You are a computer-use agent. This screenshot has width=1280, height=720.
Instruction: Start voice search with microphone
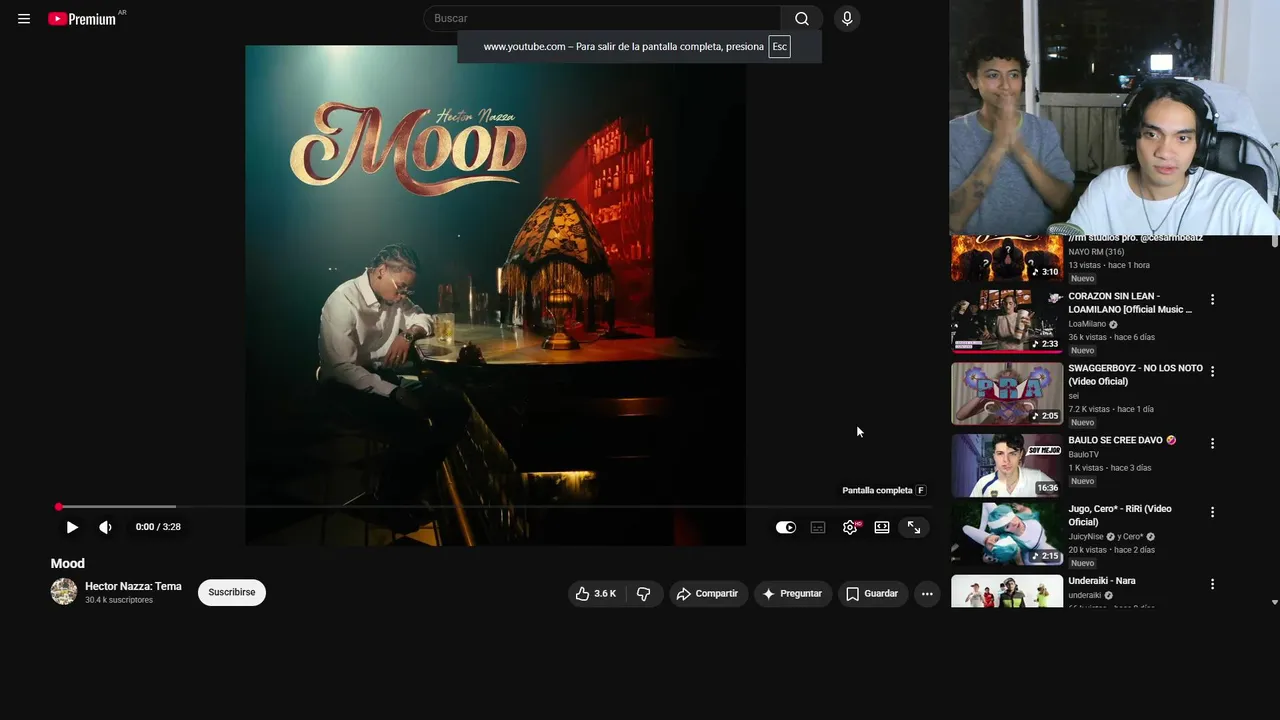pyautogui.click(x=847, y=19)
